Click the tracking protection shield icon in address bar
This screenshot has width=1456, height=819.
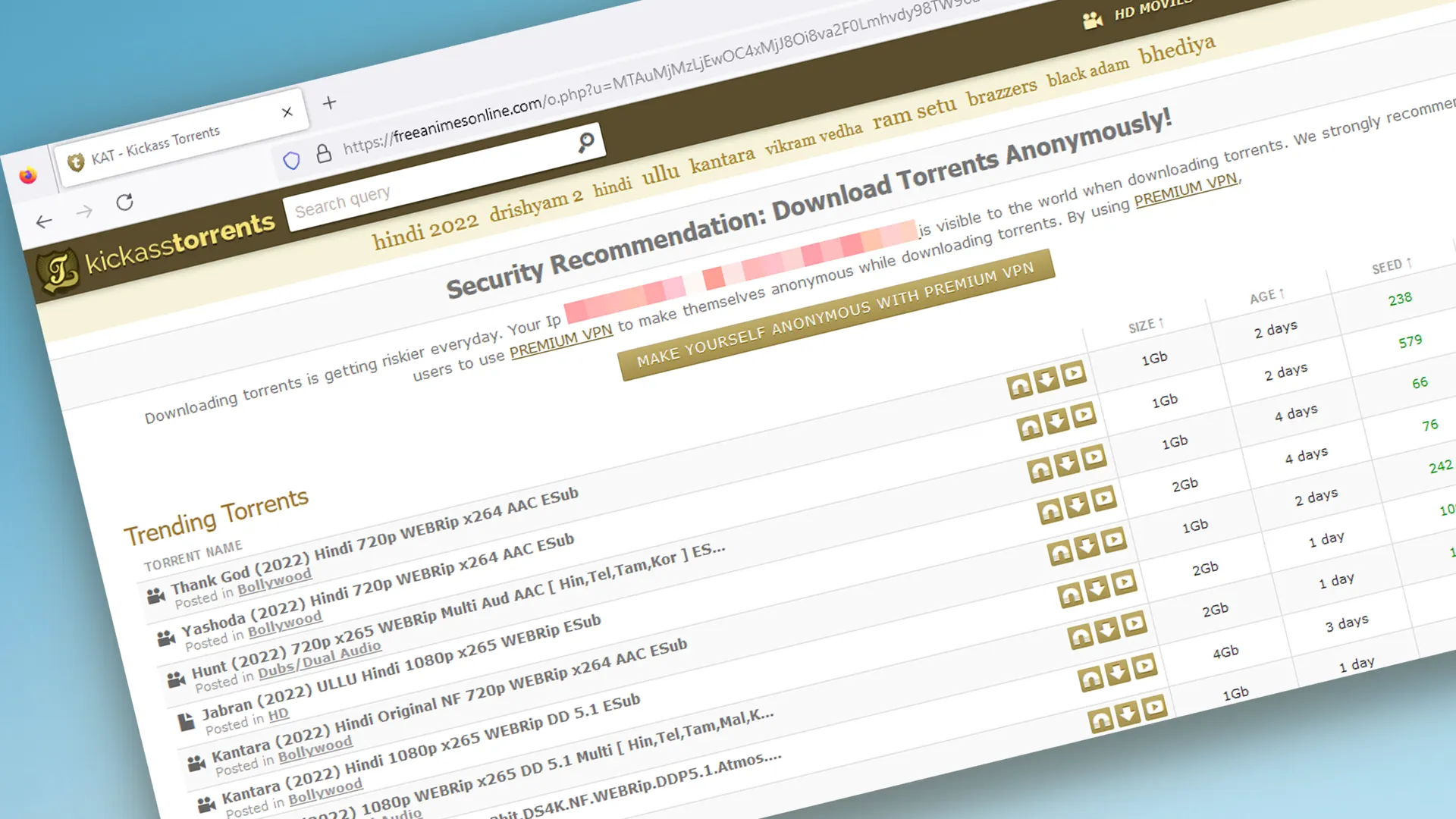(x=291, y=160)
